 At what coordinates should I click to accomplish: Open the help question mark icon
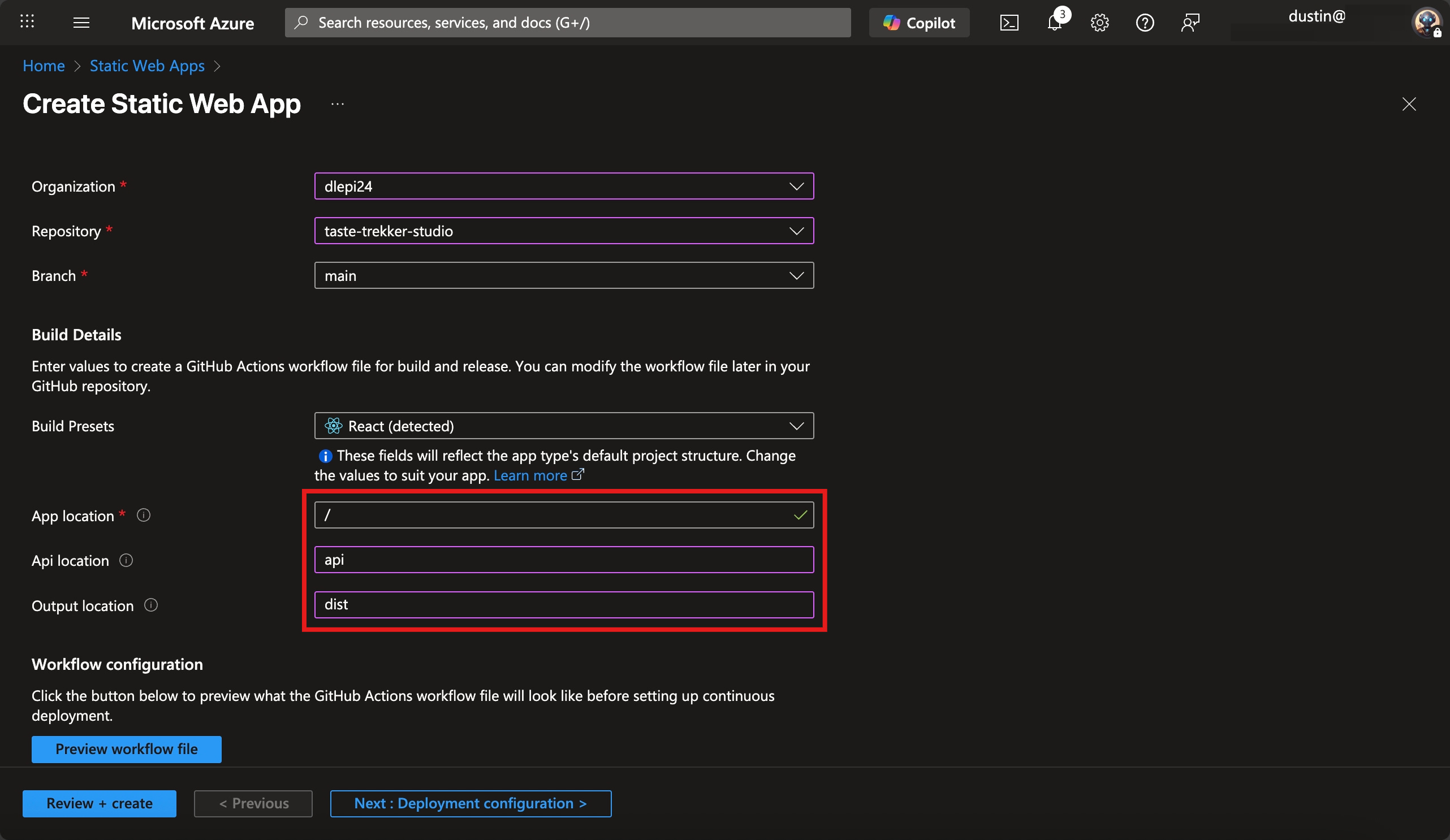[x=1145, y=23]
